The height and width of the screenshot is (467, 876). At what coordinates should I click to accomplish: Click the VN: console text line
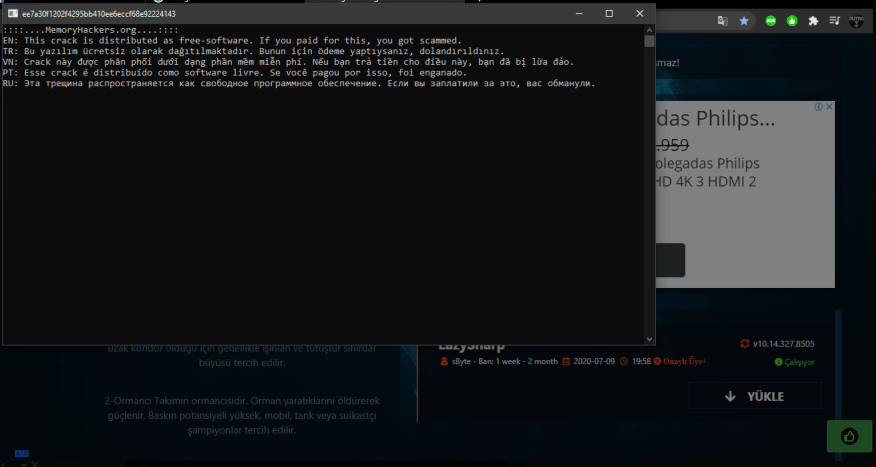coord(288,62)
